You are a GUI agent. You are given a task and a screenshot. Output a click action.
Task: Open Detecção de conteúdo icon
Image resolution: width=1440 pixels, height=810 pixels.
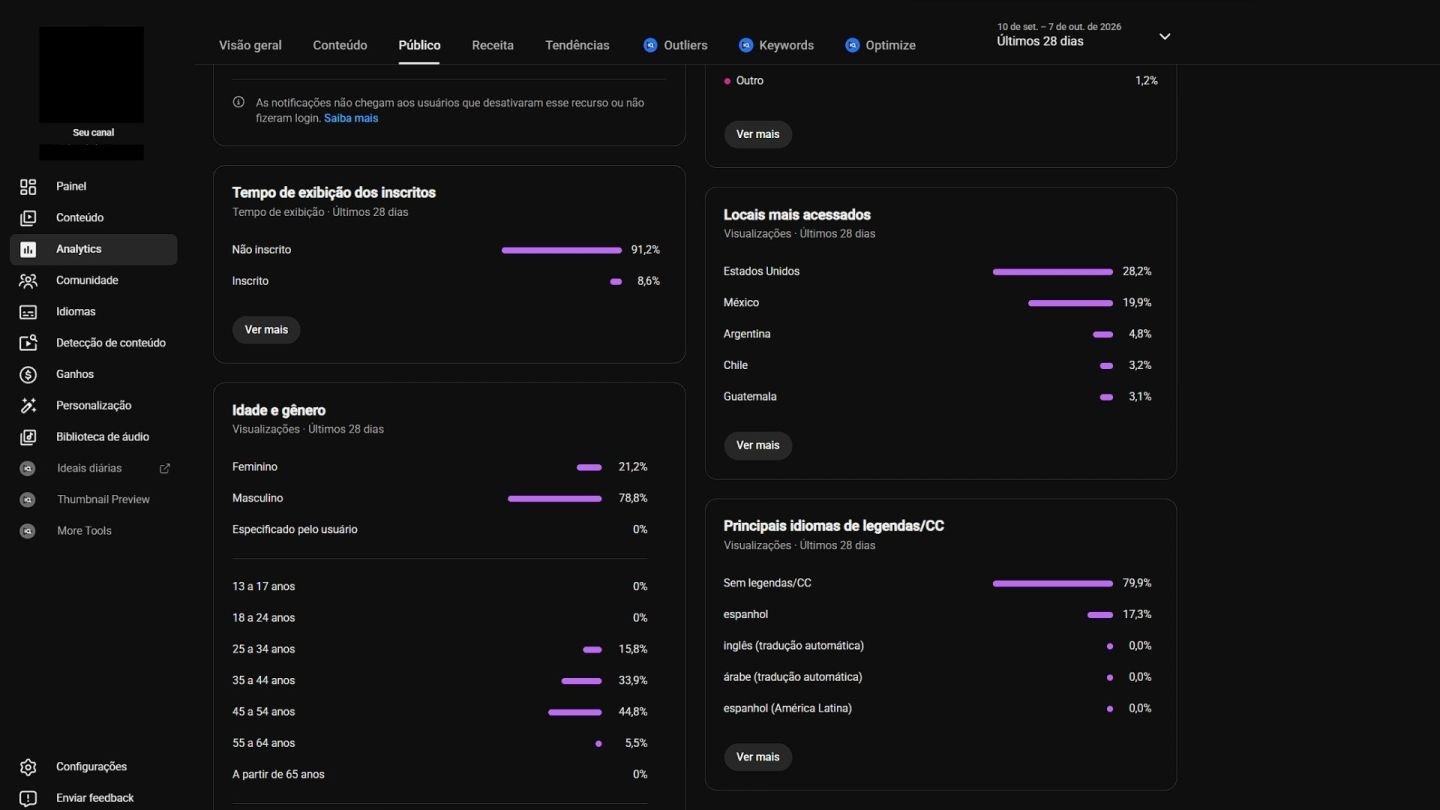tap(28, 343)
